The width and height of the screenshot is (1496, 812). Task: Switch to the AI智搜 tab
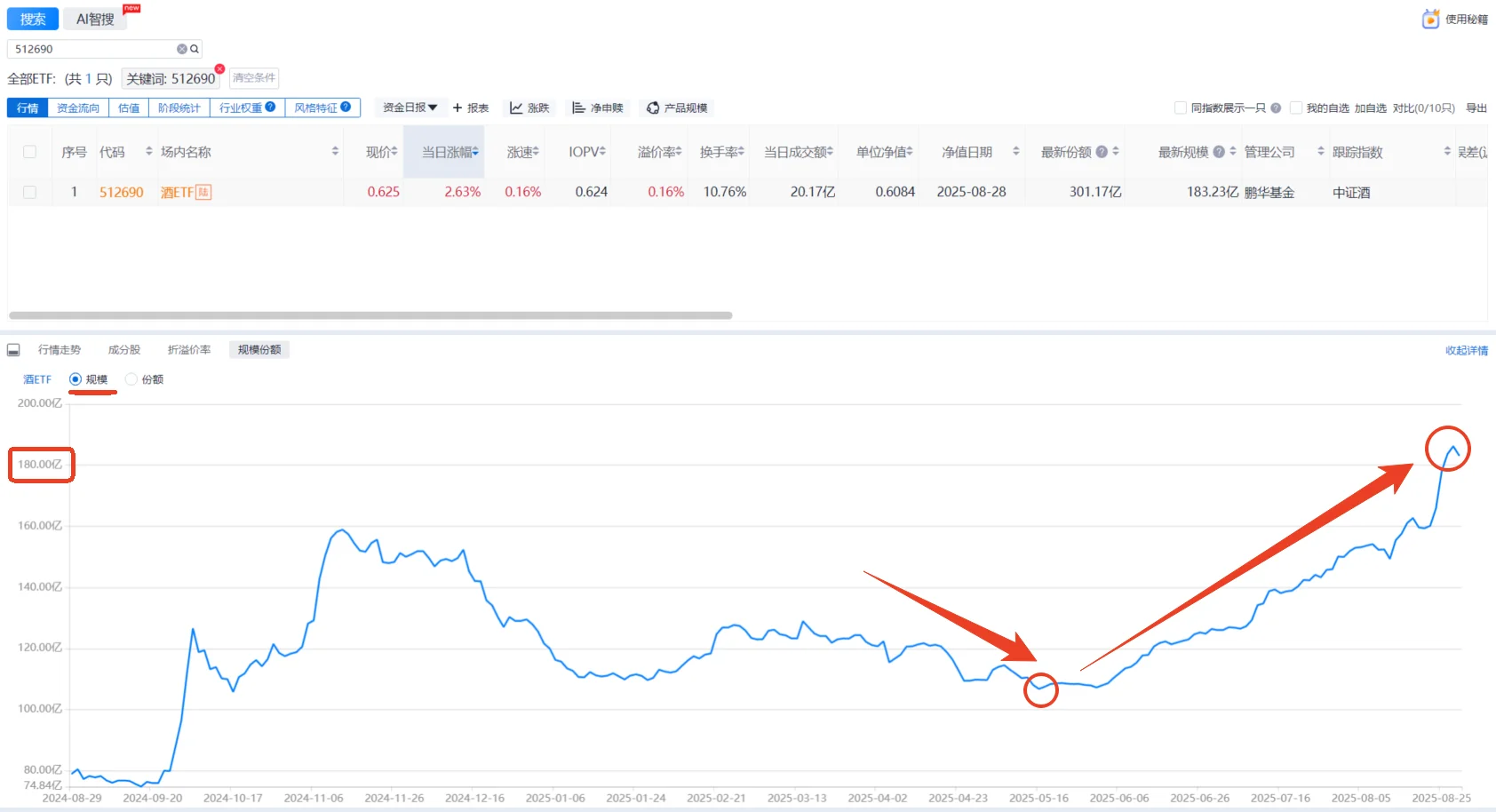pyautogui.click(x=95, y=19)
